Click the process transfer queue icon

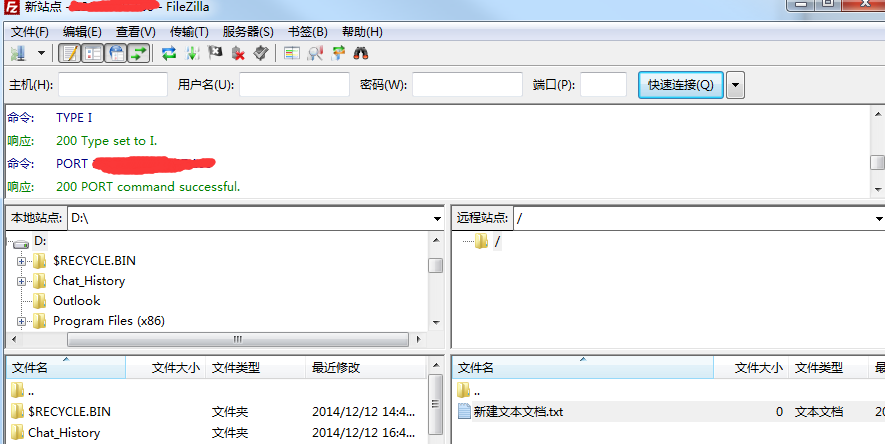click(192, 53)
